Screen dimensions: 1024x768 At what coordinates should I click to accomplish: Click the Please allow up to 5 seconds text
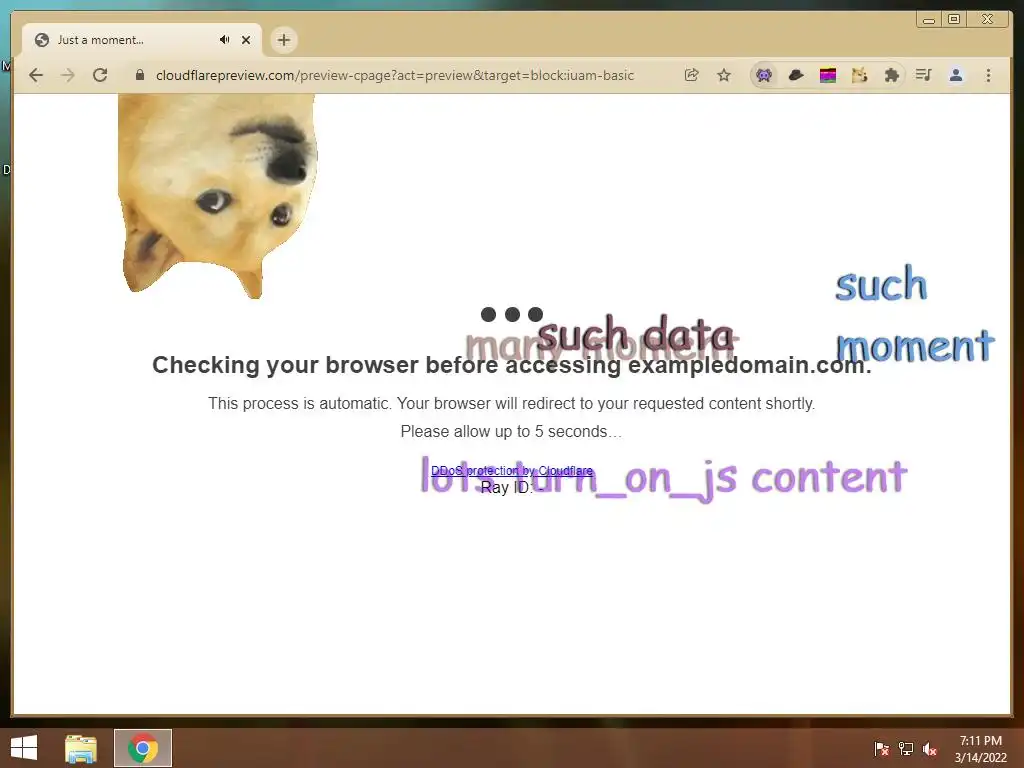[511, 432]
